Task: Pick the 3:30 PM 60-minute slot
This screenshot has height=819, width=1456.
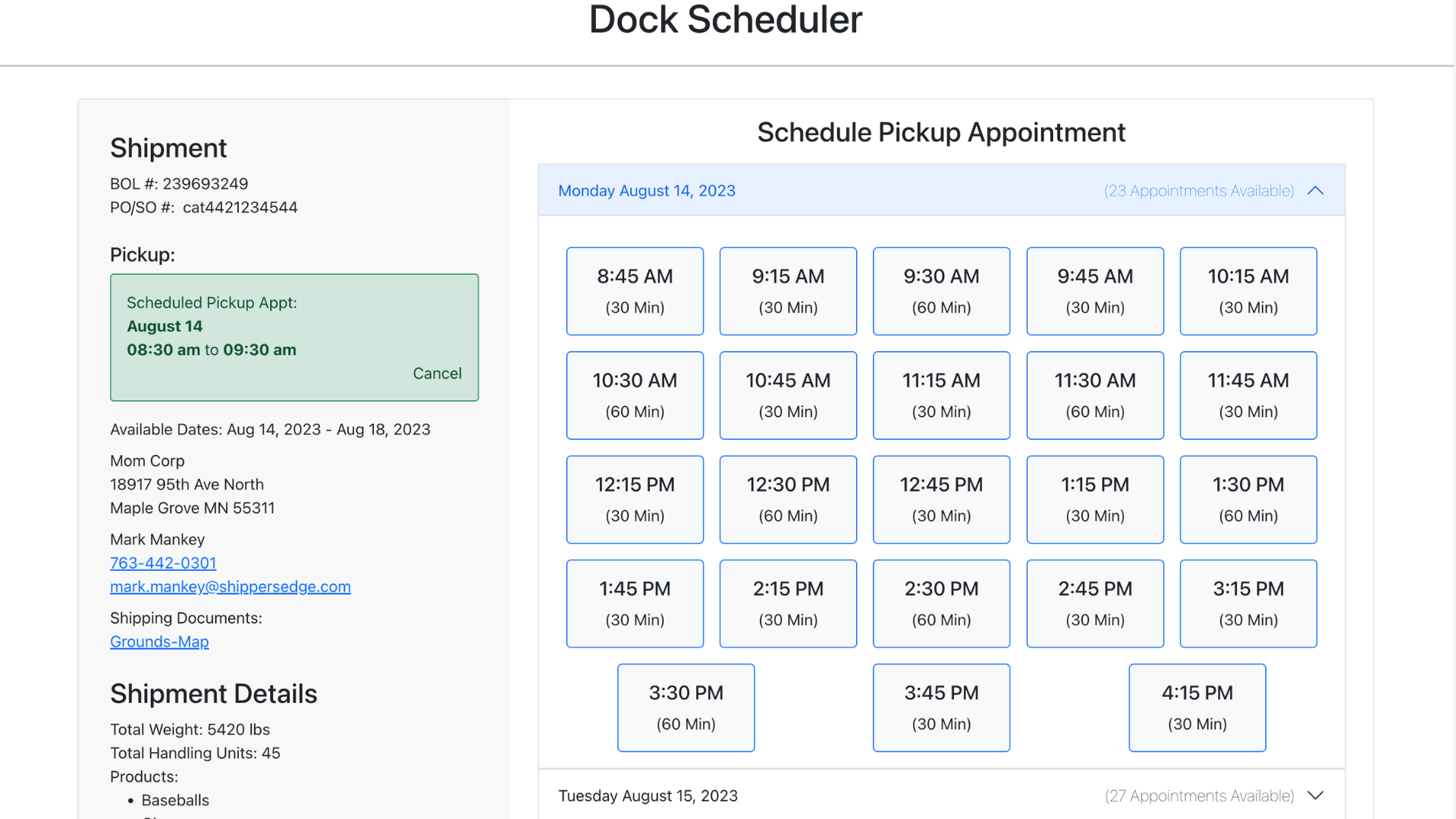Action: point(686,707)
